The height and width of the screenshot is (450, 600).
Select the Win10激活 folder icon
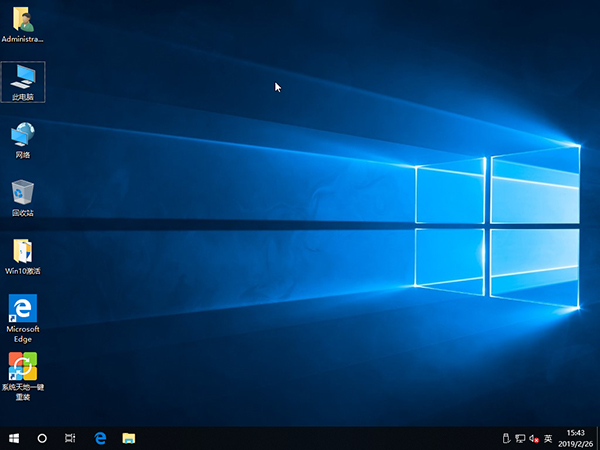tap(23, 256)
